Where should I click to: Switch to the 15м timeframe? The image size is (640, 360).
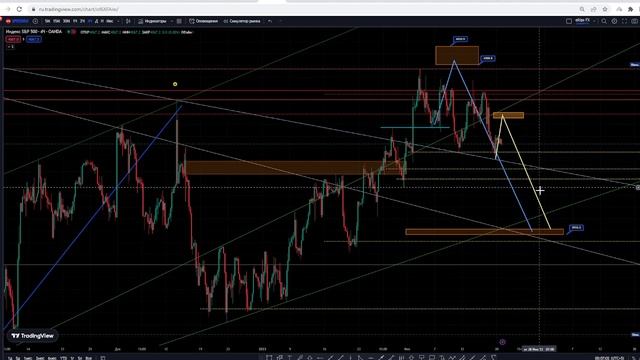pos(57,21)
